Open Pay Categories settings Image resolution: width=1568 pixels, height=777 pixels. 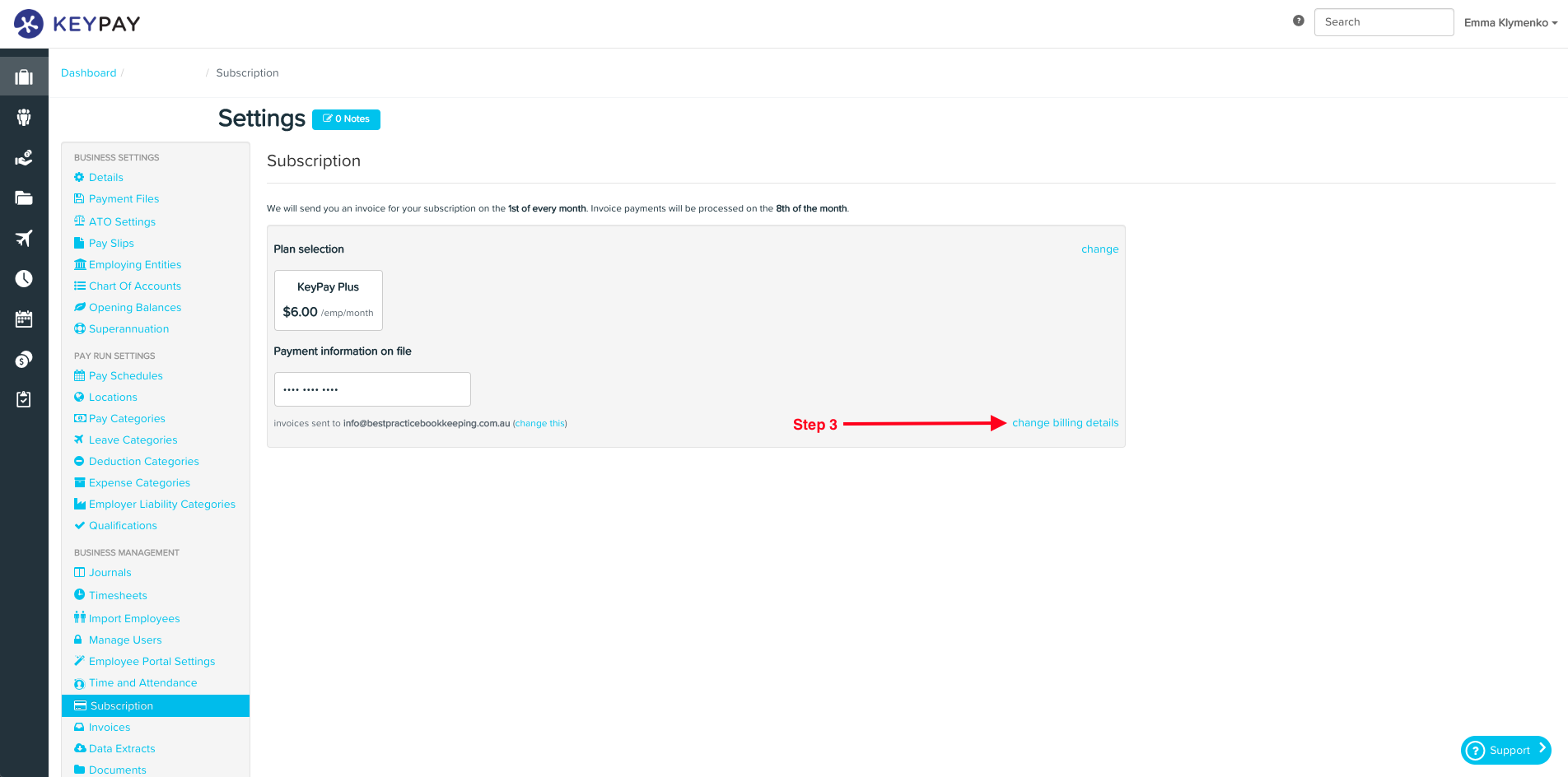pos(127,418)
